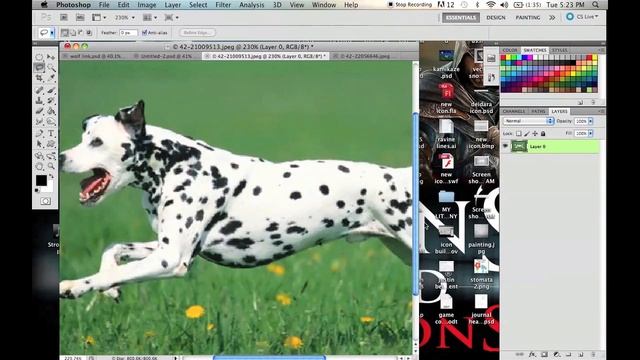This screenshot has height=360, width=640.
Task: Click the Spotlight search icon
Action: (x=596, y=5)
